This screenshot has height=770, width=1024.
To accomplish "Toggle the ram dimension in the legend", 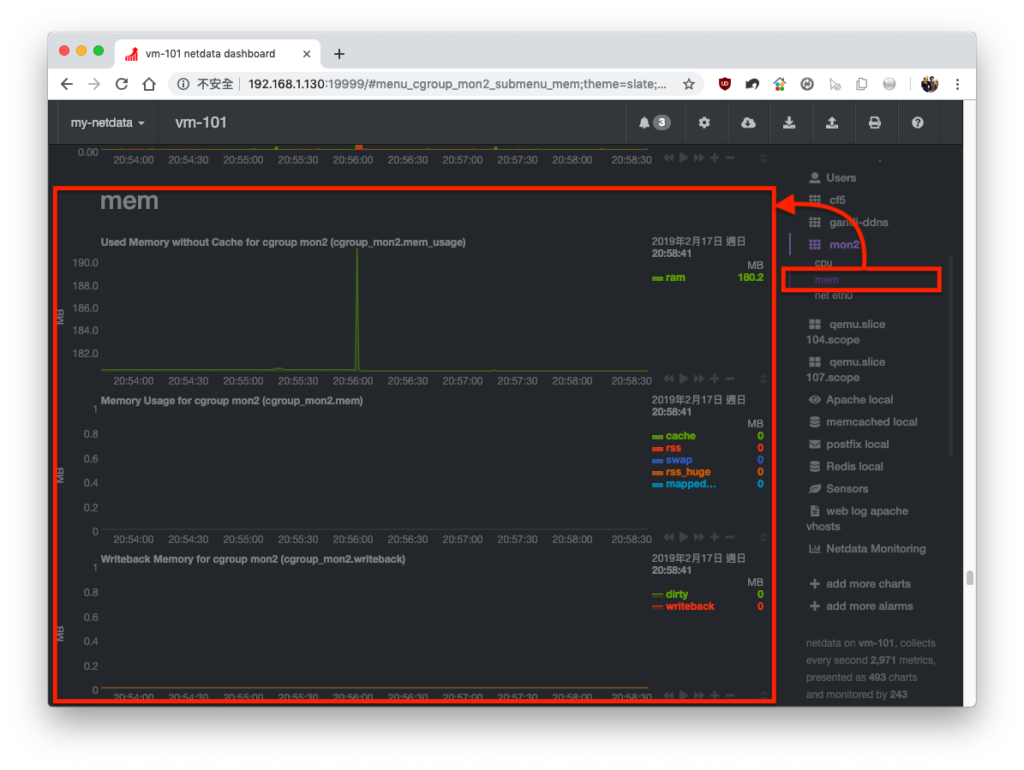I will [x=675, y=278].
